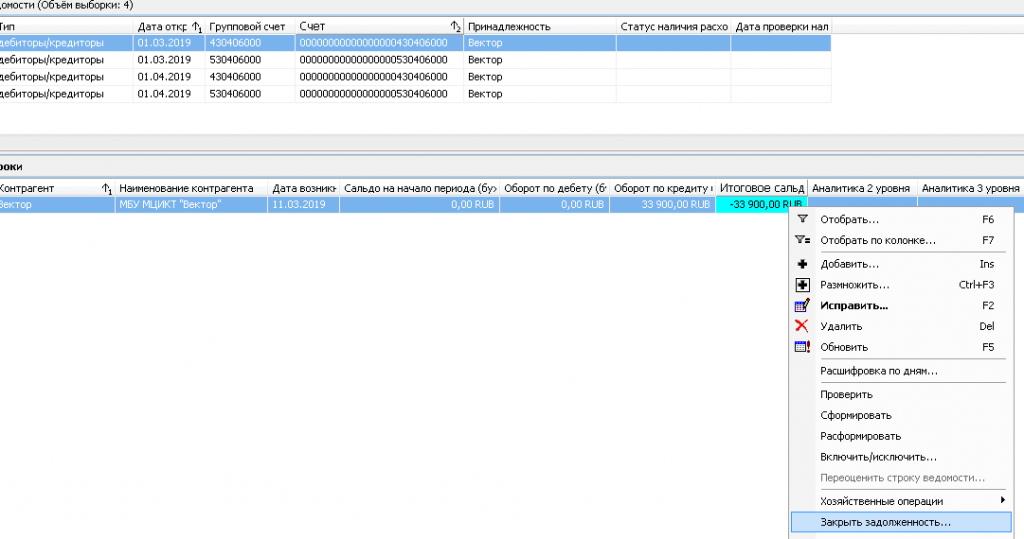
Task: Choose Закрыть задолженность from the context menu
Action: click(885, 521)
